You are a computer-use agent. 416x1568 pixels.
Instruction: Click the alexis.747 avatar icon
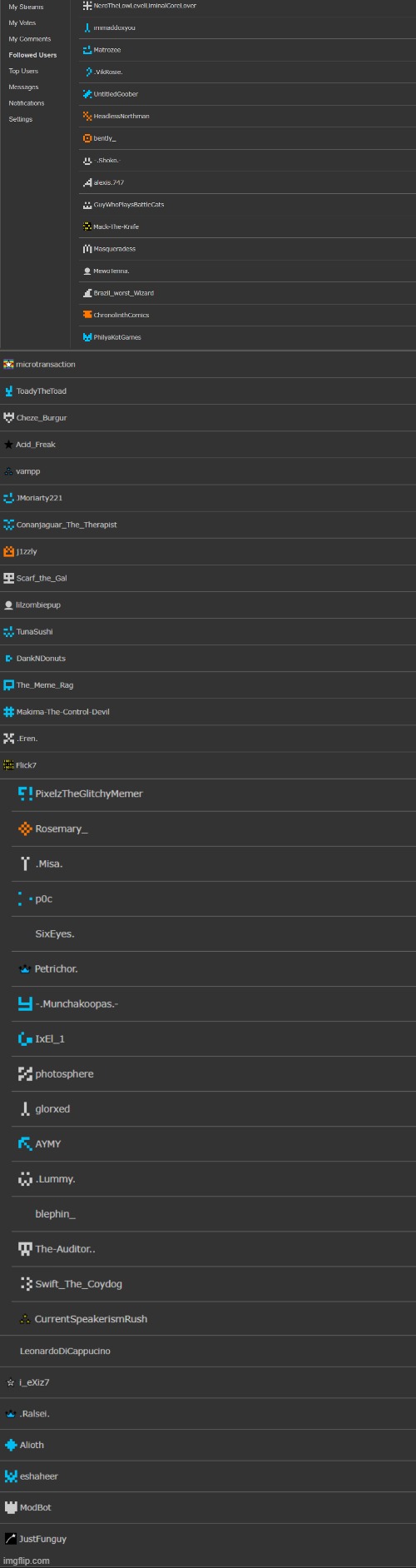pyautogui.click(x=87, y=182)
